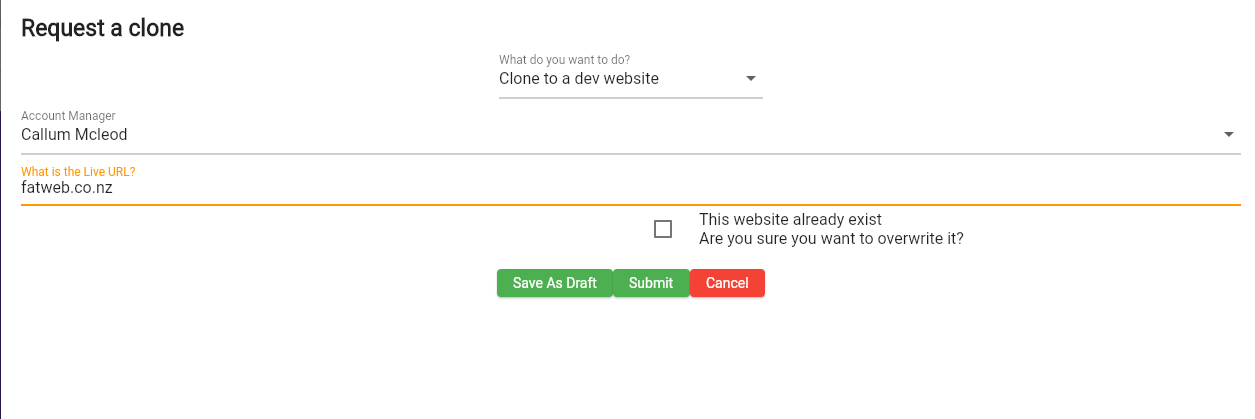1255x419 pixels.
Task: Submit the clone request
Action: coord(650,283)
